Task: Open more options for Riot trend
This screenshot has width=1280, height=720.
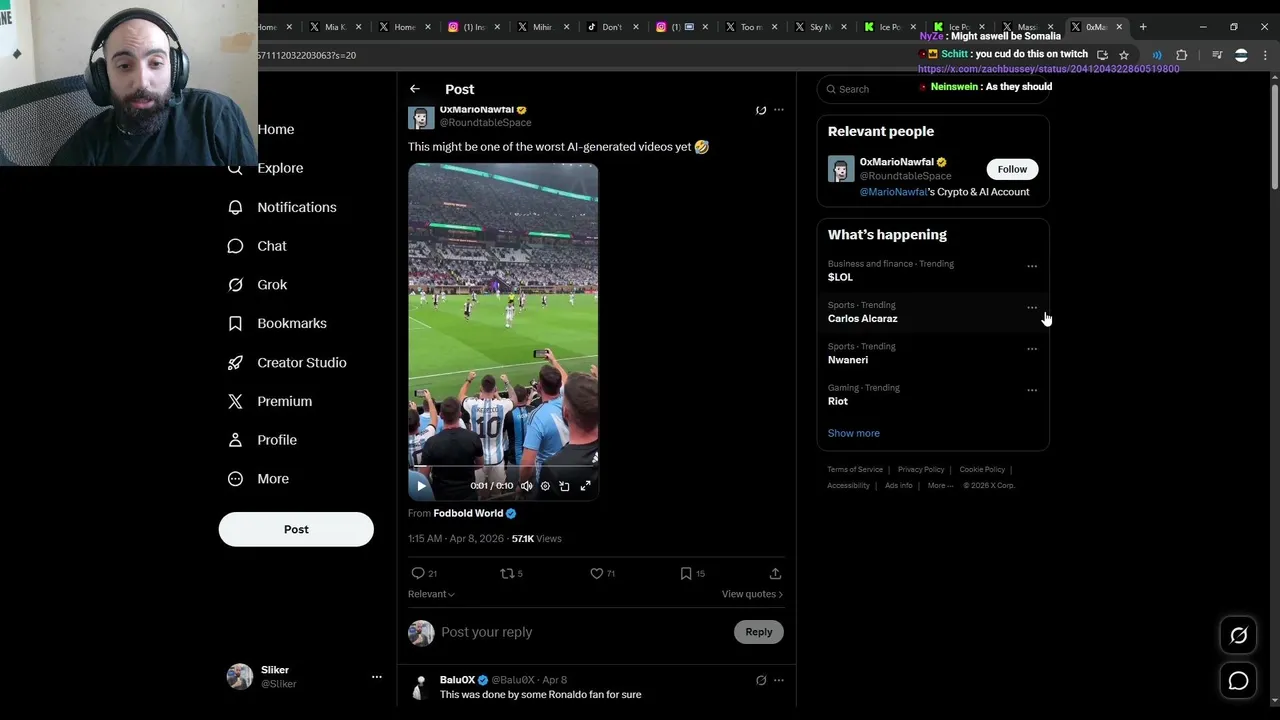Action: [1032, 390]
